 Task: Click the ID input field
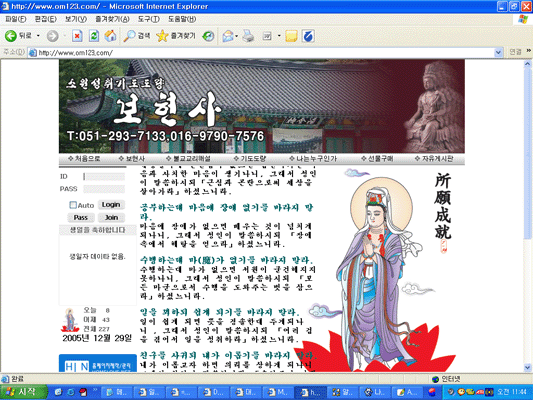[104, 176]
